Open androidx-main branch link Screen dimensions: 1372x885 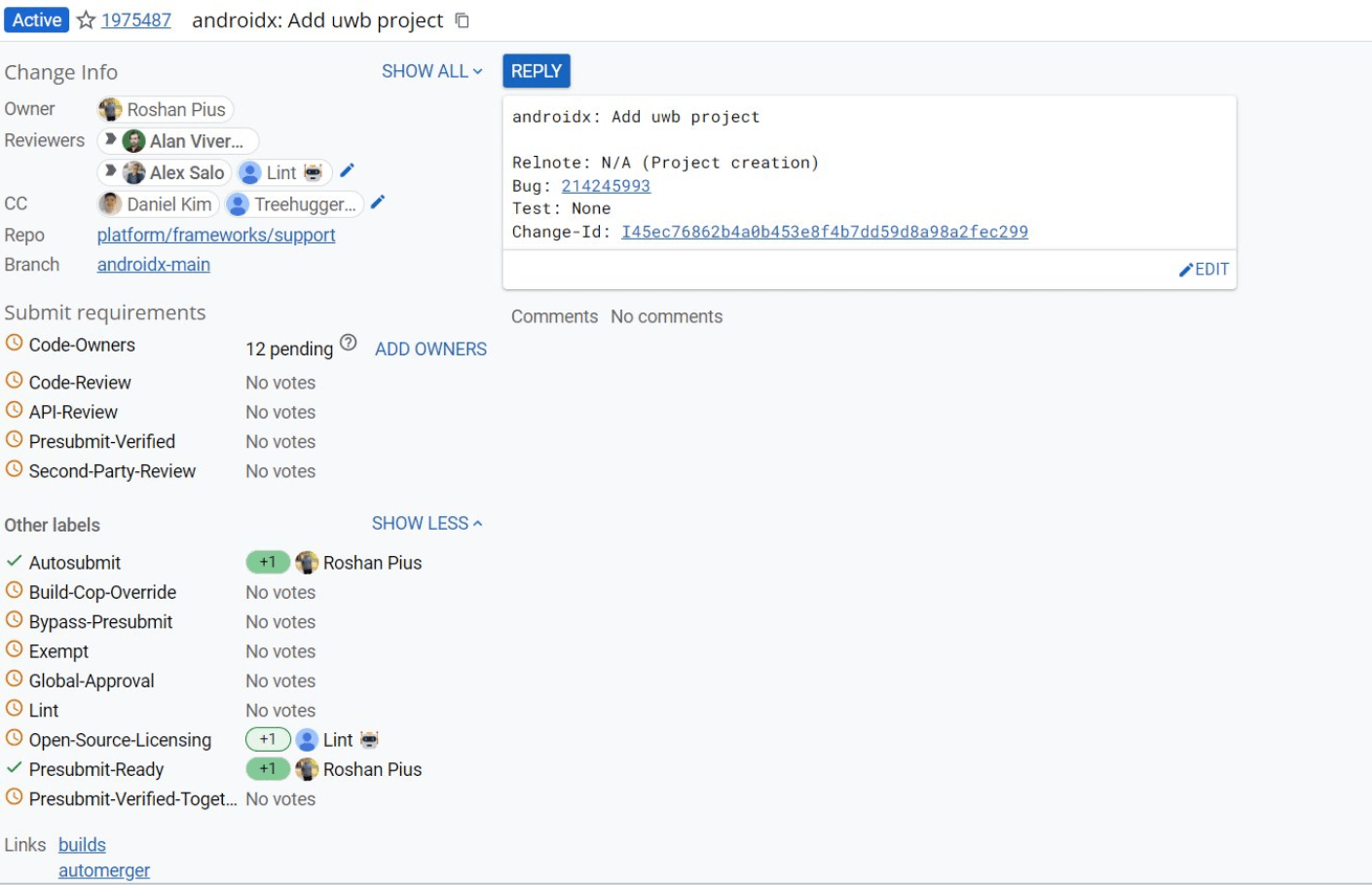[154, 265]
